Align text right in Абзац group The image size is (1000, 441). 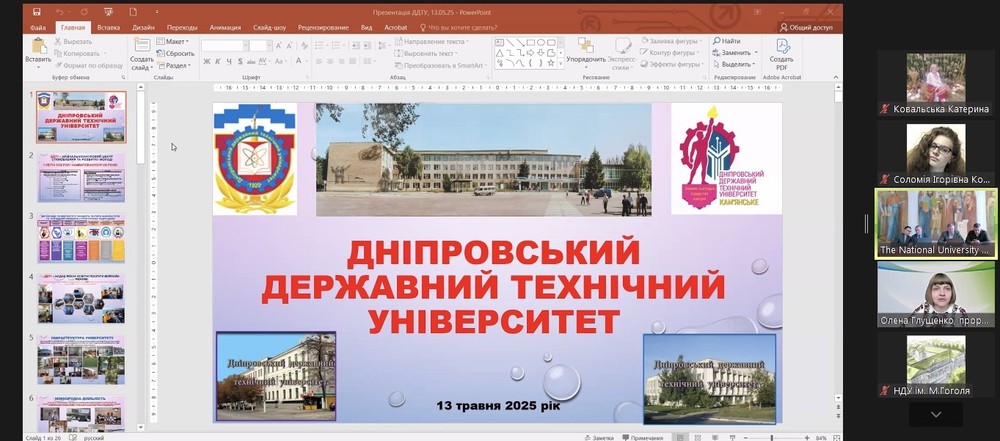[x=342, y=61]
